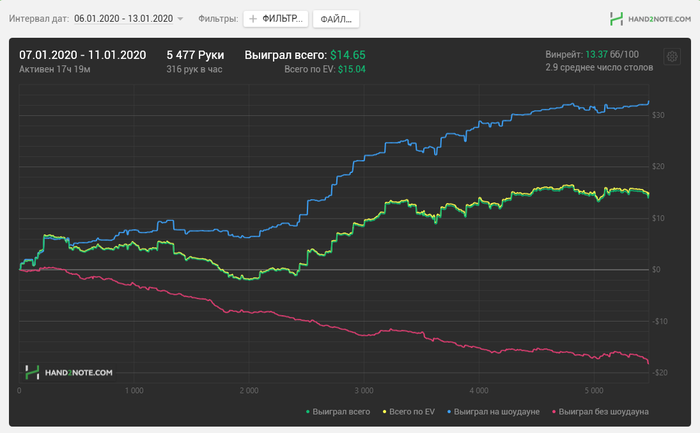Click the -$10 y-axis label
The width and height of the screenshot is (700, 433).
659,321
